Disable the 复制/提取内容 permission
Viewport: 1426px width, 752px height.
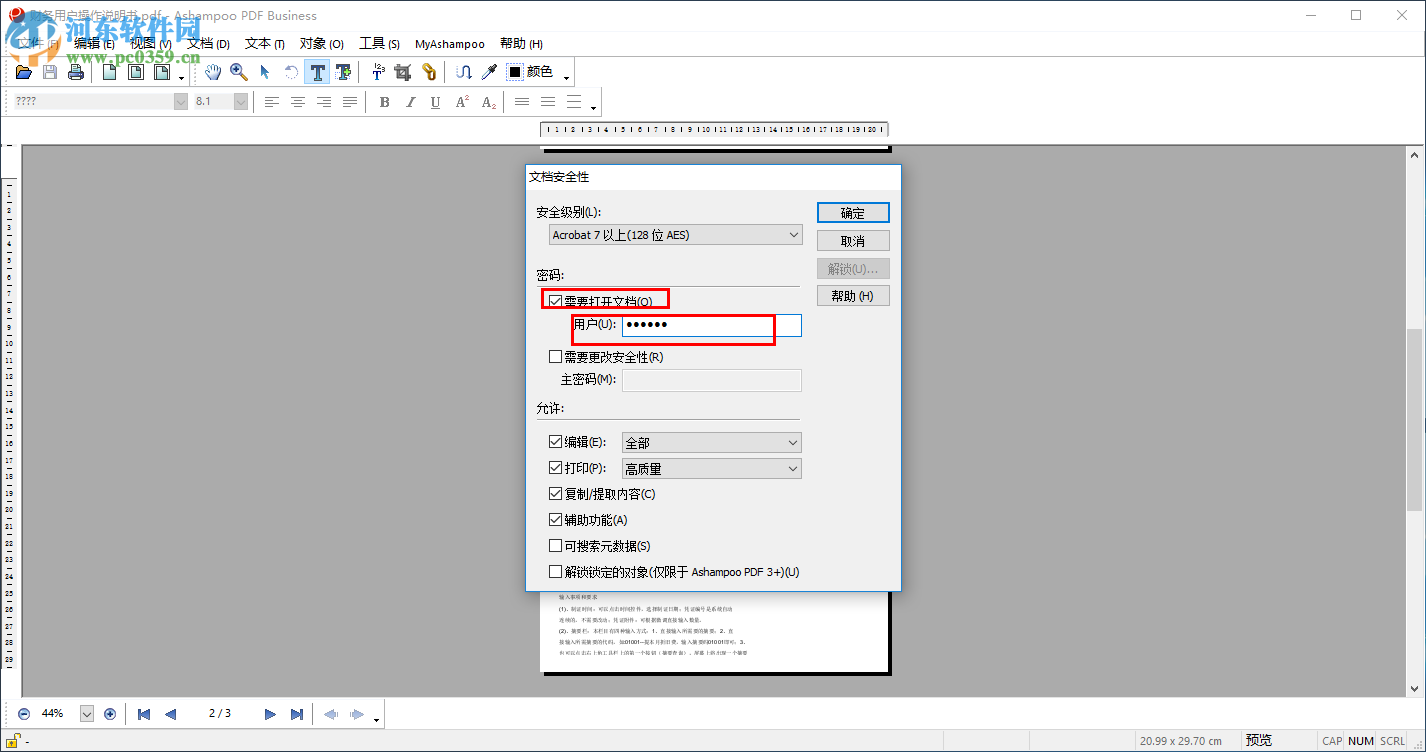pos(556,493)
